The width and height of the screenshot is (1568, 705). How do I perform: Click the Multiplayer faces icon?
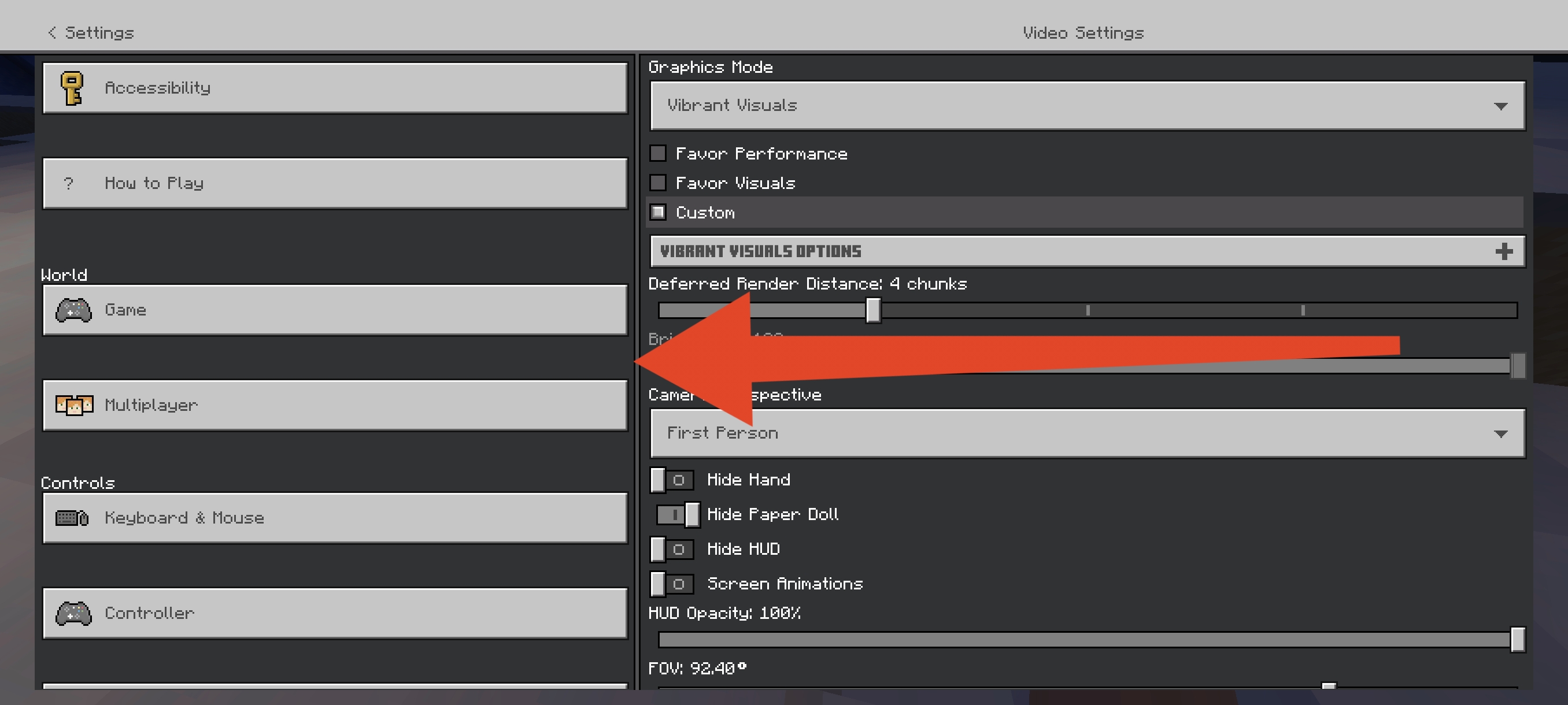click(x=74, y=405)
